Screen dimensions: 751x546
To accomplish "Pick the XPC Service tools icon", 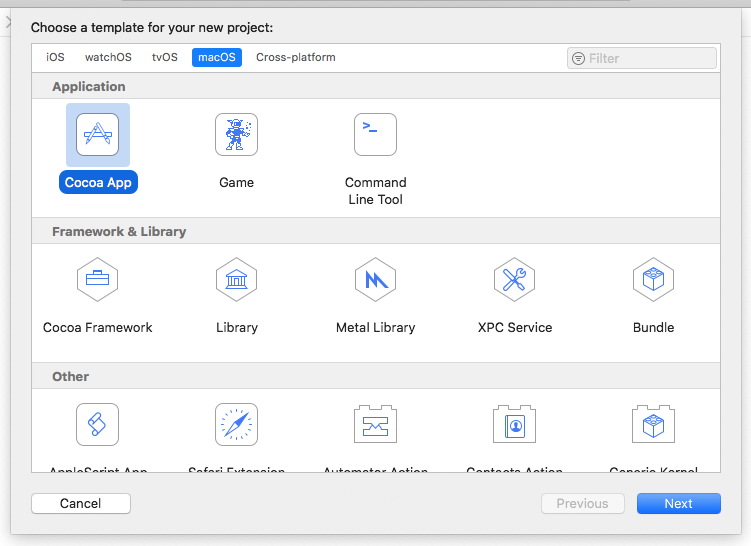I will tap(514, 279).
